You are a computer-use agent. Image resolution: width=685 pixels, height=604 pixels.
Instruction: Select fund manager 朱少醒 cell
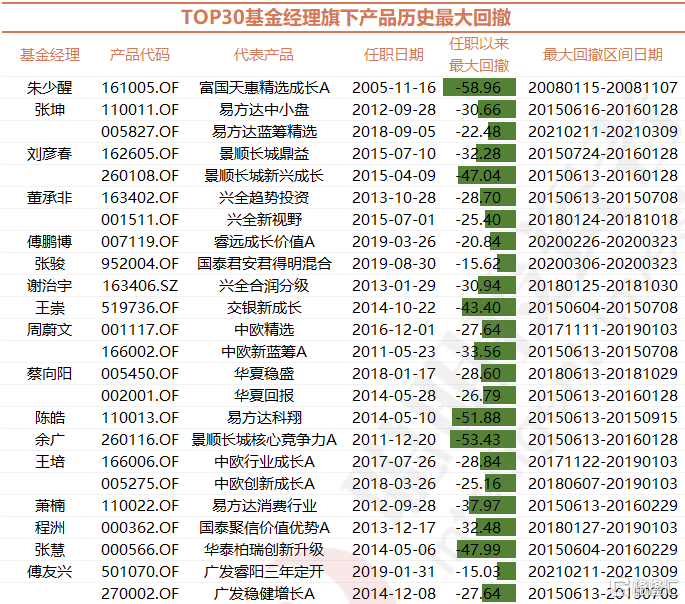click(50, 88)
